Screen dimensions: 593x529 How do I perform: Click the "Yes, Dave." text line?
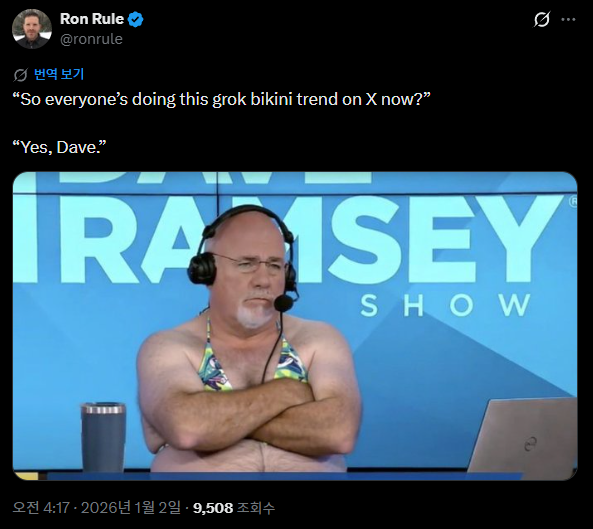click(x=59, y=147)
